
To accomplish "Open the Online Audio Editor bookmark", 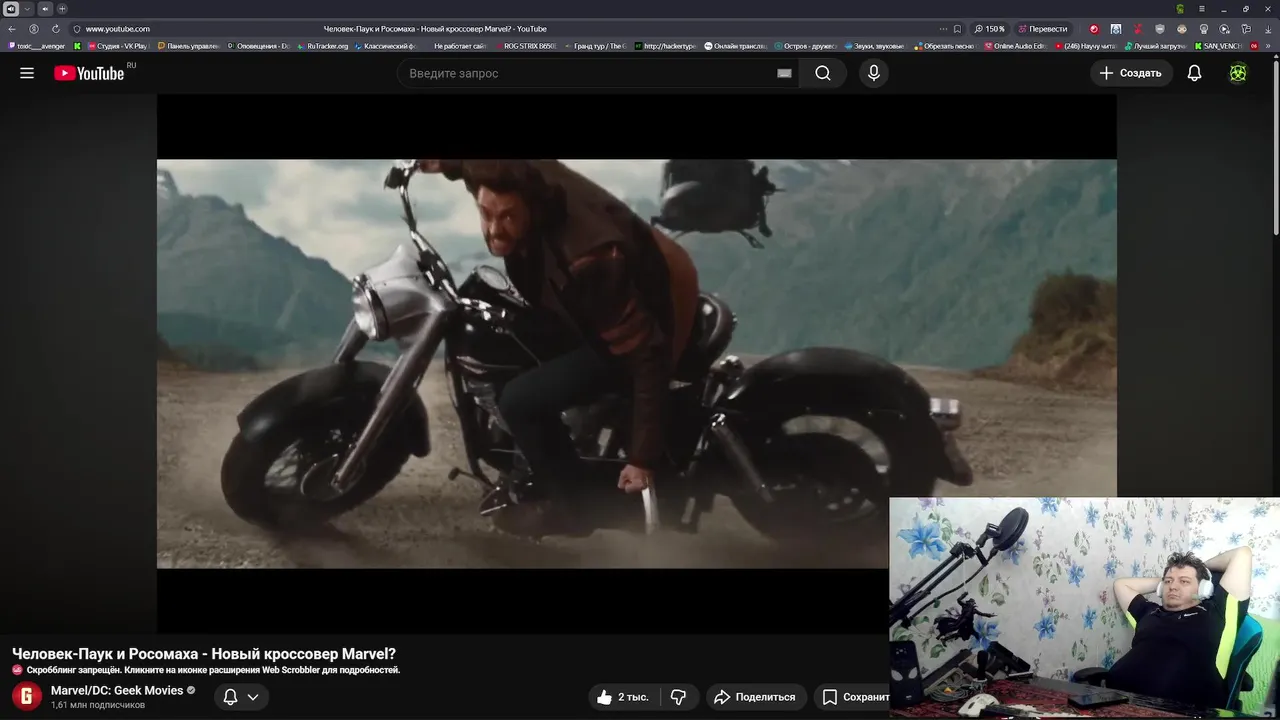I will [x=1015, y=46].
